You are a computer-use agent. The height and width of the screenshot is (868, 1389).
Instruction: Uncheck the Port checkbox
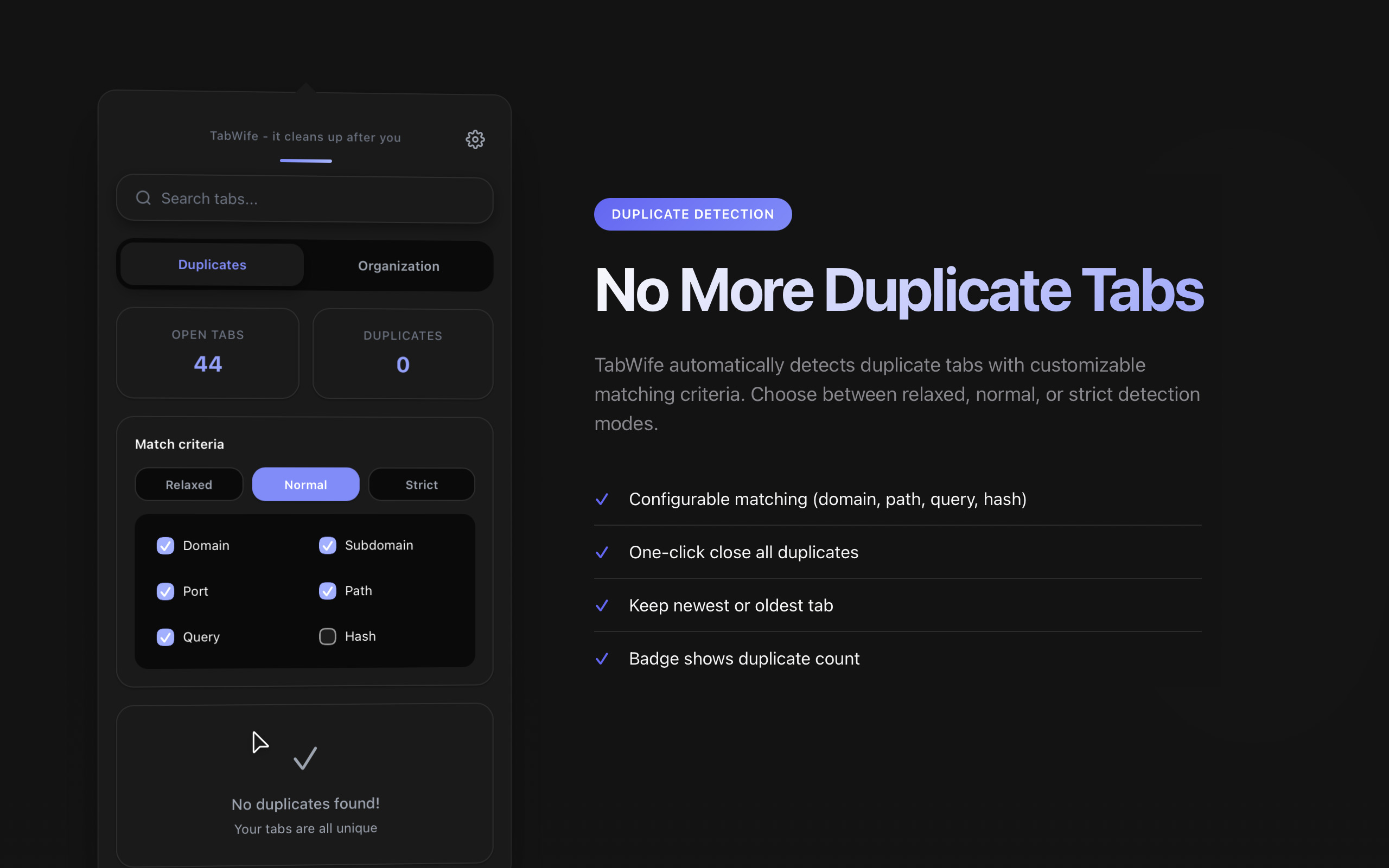pos(165,591)
